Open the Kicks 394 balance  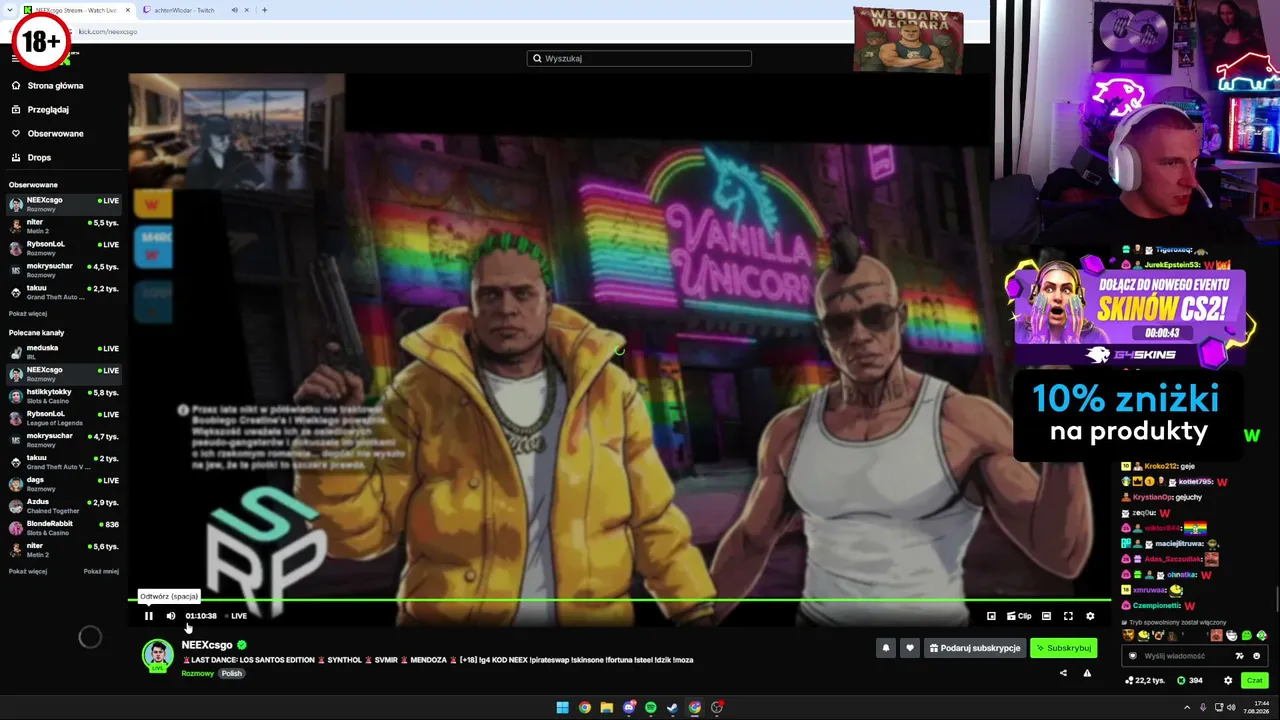[1189, 681]
